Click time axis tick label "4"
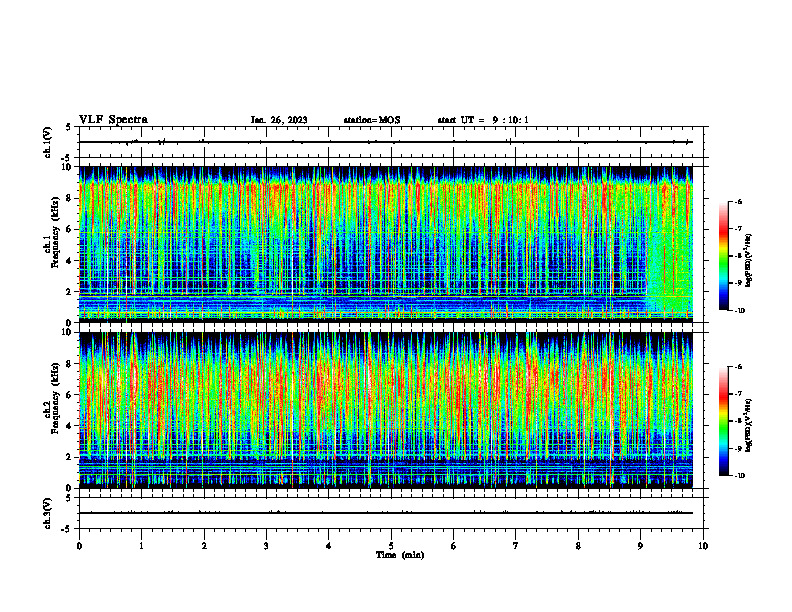792x612 pixels. (329, 546)
